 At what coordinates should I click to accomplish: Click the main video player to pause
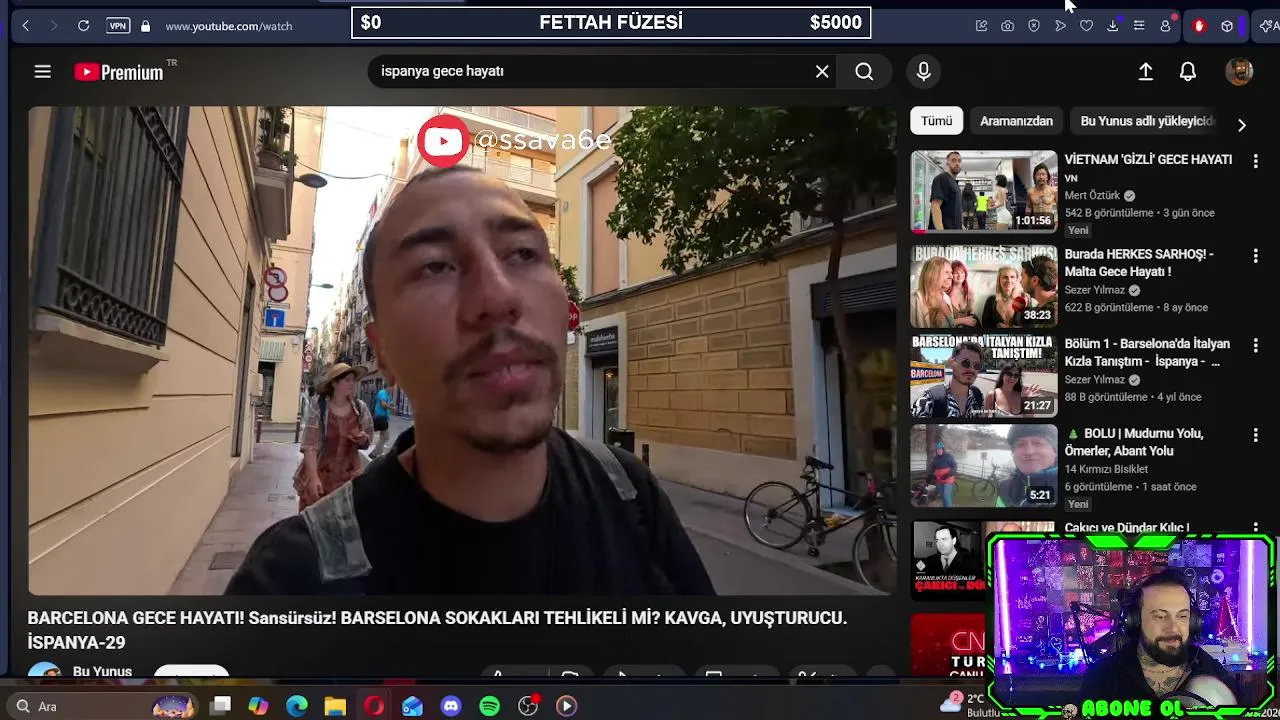(x=462, y=350)
